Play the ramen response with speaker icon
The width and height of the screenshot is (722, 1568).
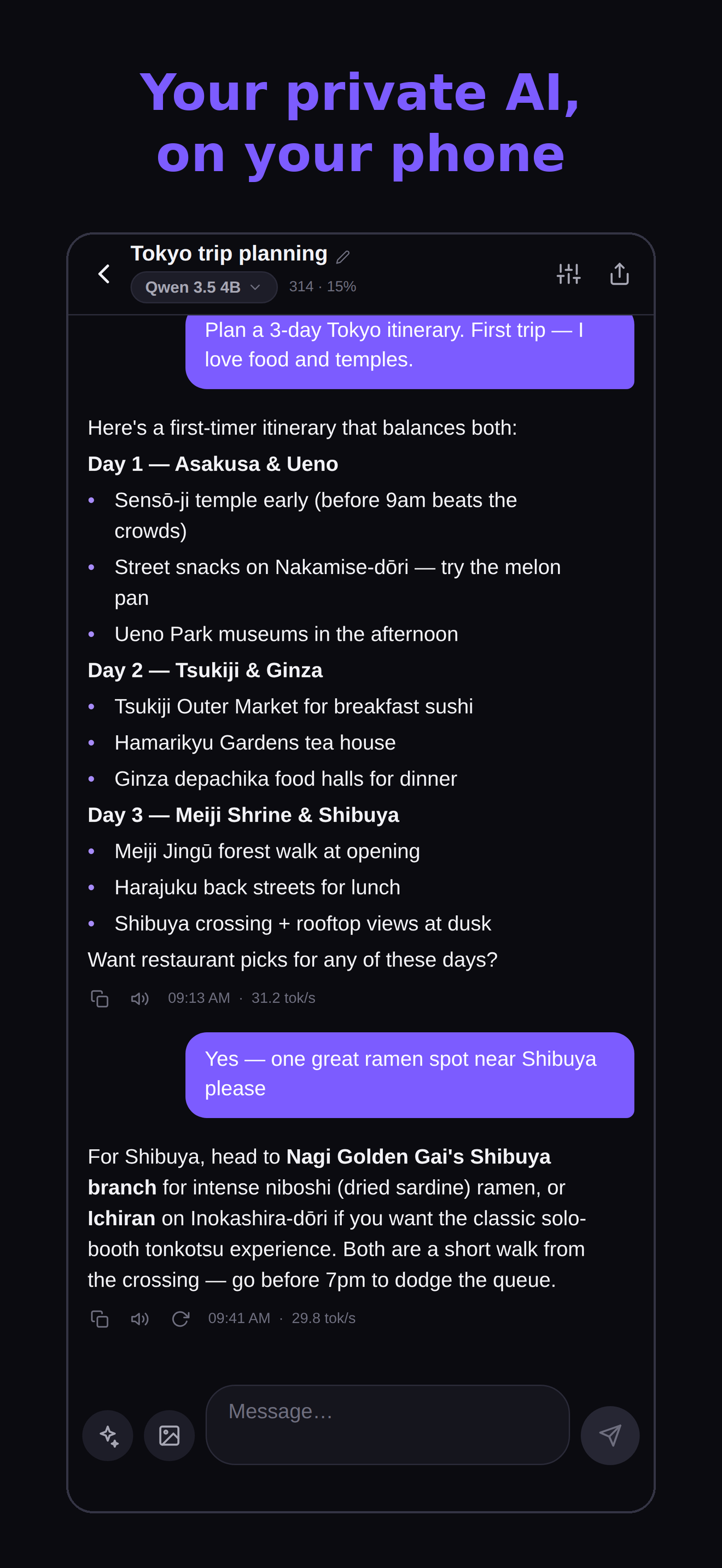click(140, 1319)
